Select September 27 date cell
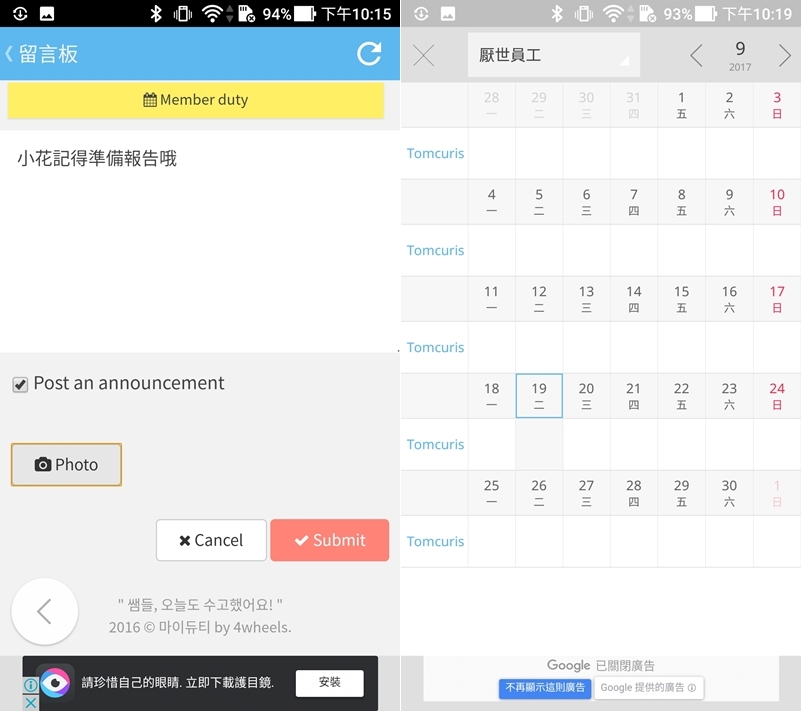The image size is (801, 711). pos(586,492)
